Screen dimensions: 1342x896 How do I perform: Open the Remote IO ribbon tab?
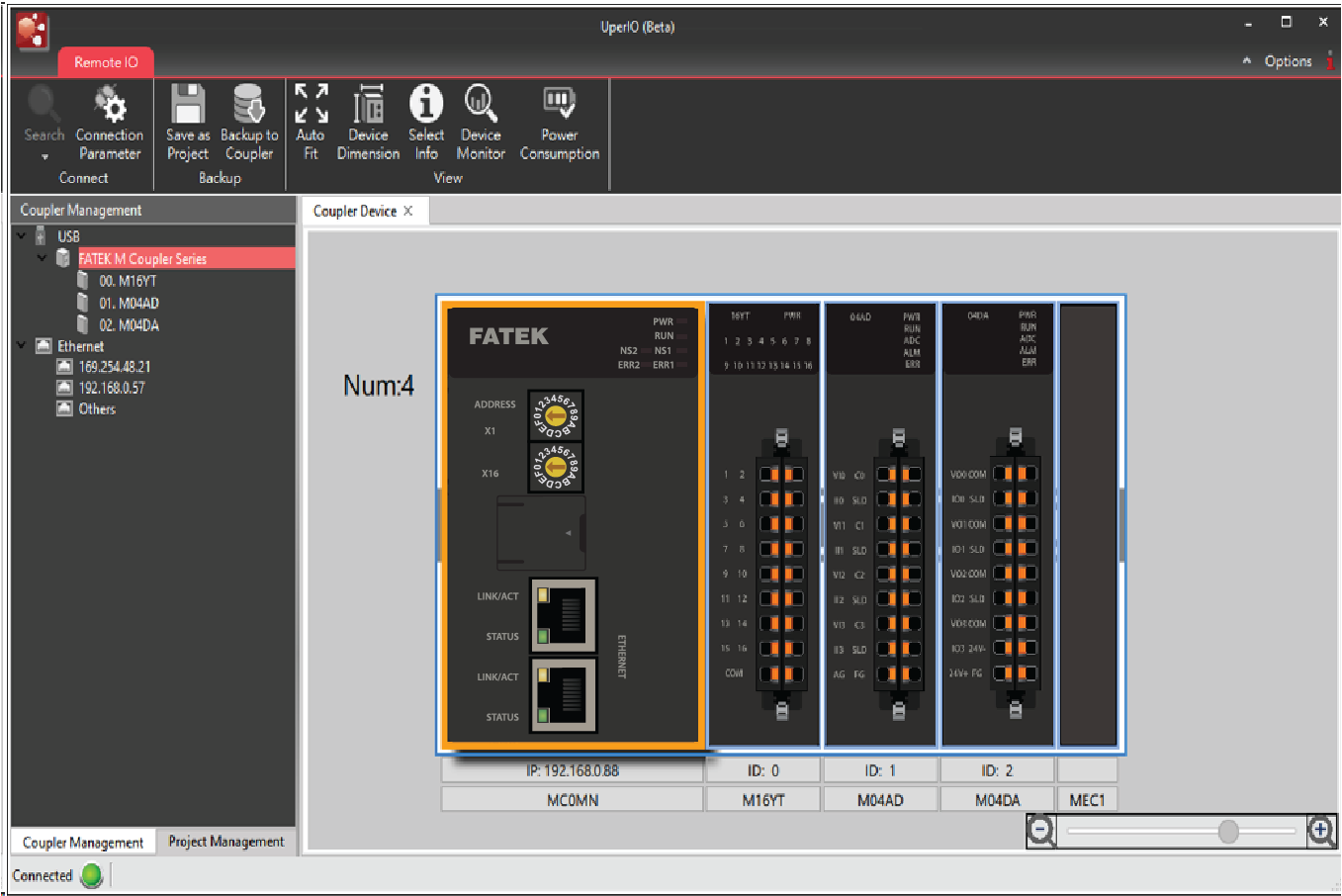pos(106,62)
